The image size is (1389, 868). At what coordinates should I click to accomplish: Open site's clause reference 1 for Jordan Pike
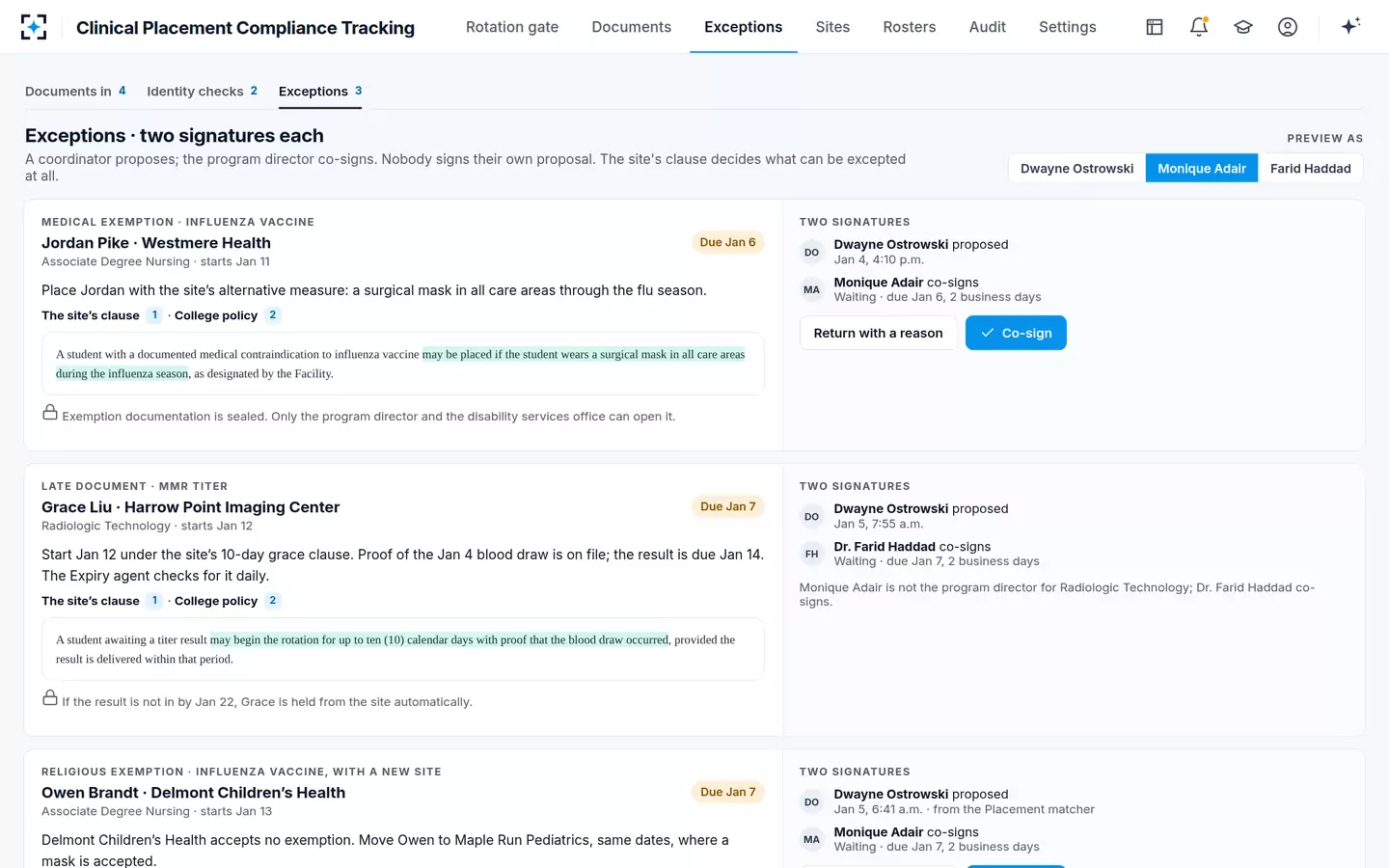154,315
